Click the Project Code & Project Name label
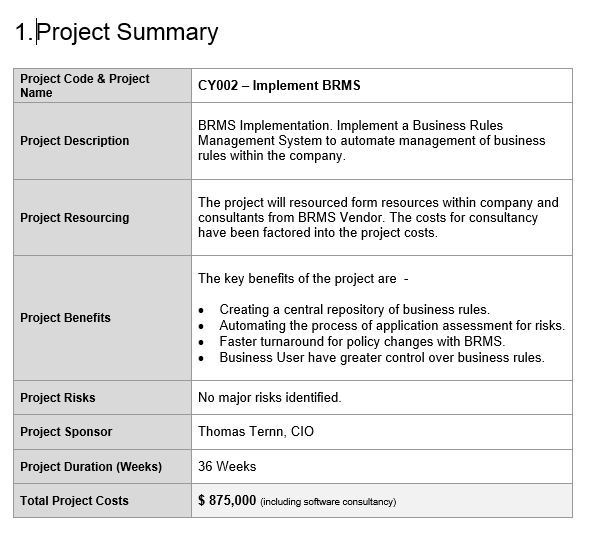This screenshot has height=545, width=594. [85, 86]
